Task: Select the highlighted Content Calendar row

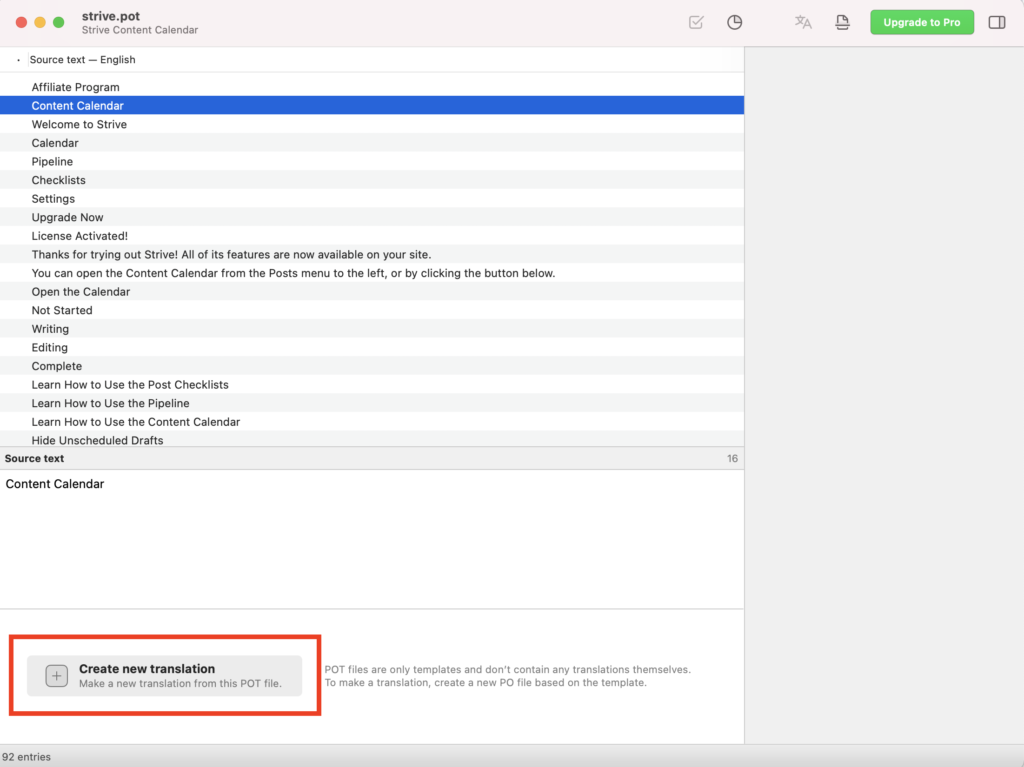Action: (x=372, y=105)
